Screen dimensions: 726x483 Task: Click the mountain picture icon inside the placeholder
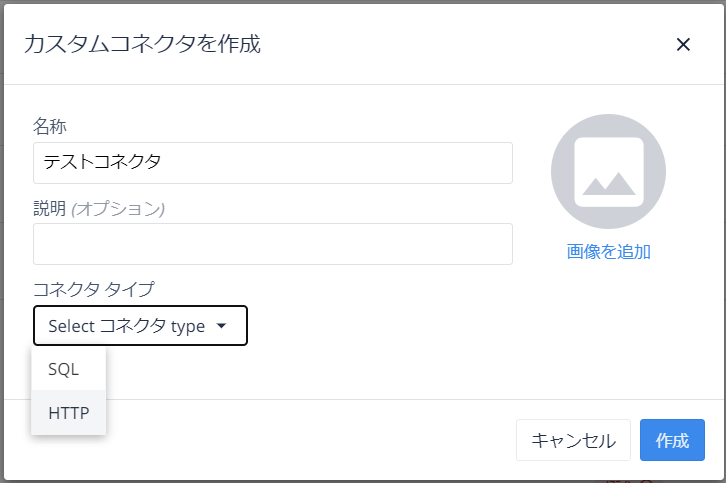click(609, 172)
